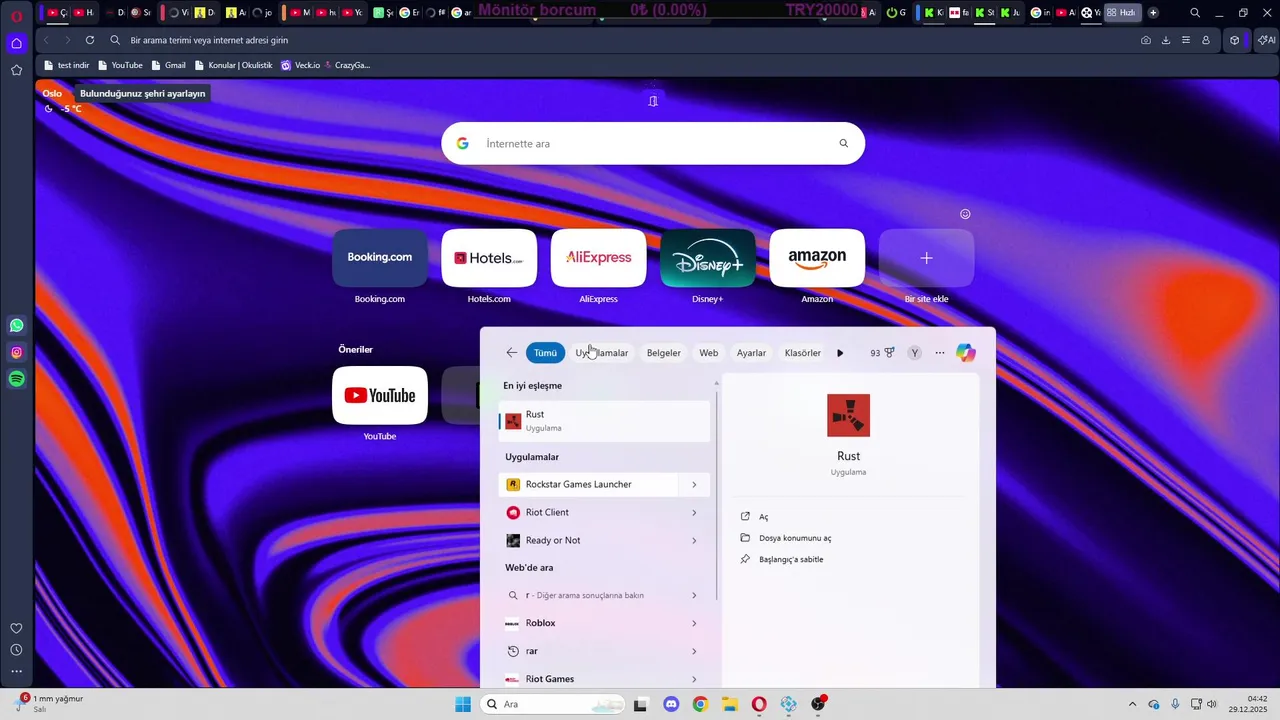
Task: Click the snapshot camera icon in address bar
Action: (1145, 40)
